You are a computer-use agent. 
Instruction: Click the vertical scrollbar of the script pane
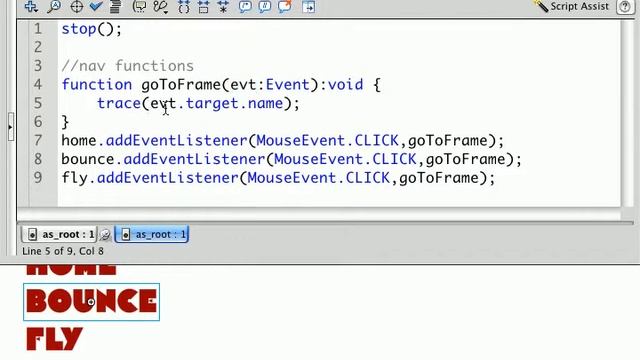(x=627, y=113)
